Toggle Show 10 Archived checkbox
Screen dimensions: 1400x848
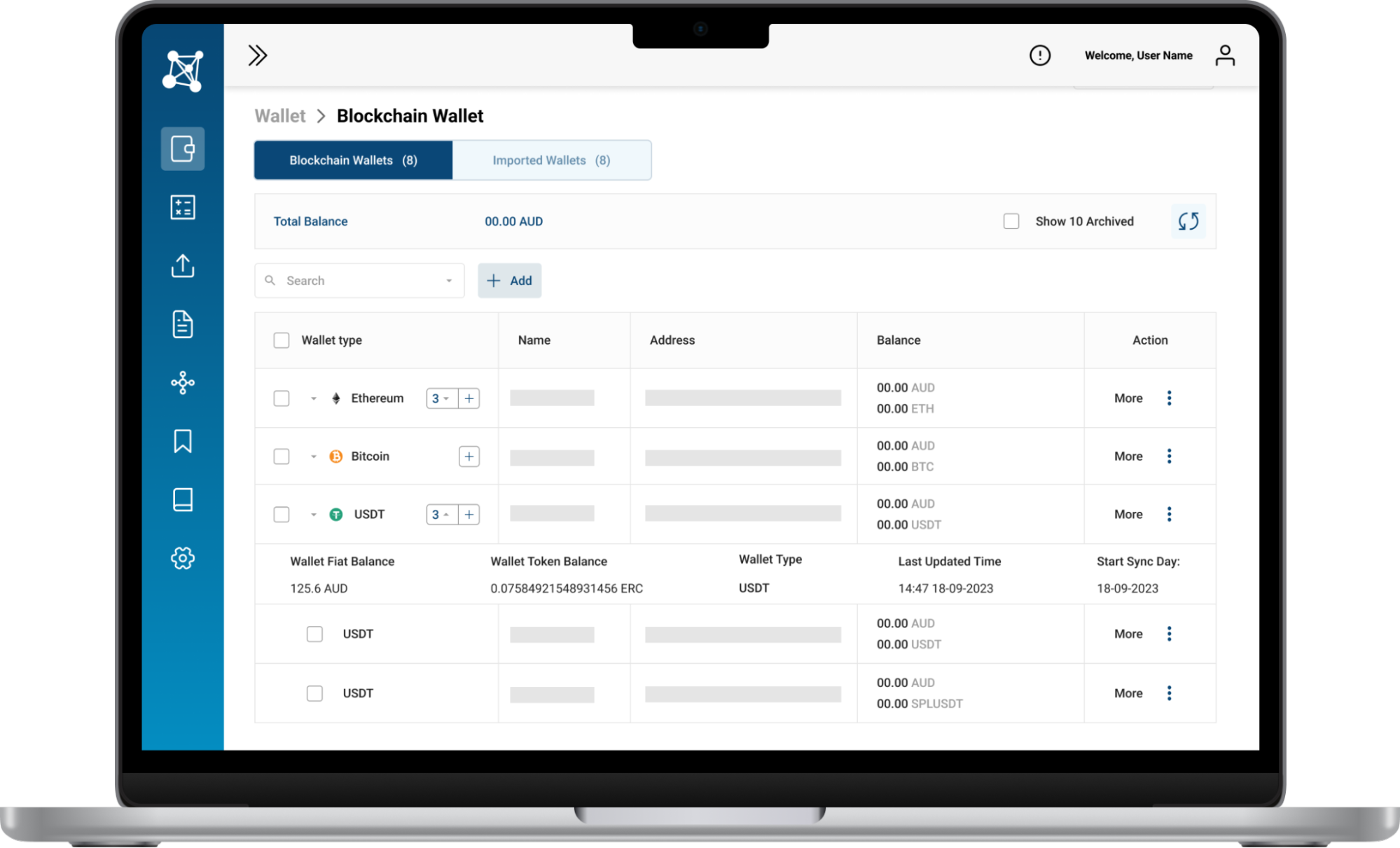click(1010, 222)
